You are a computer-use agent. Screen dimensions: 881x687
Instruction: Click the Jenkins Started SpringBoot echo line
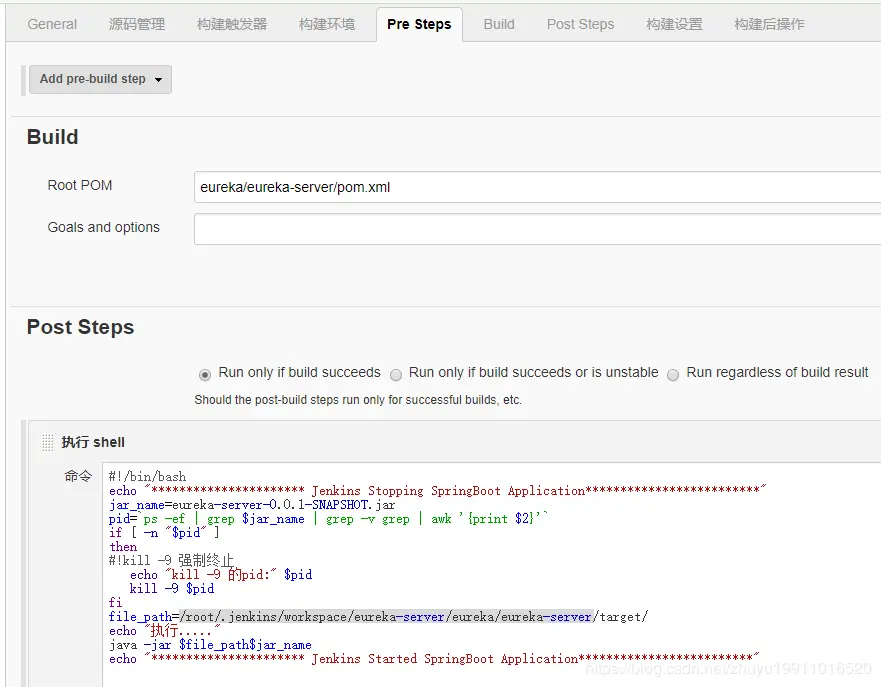(434, 658)
